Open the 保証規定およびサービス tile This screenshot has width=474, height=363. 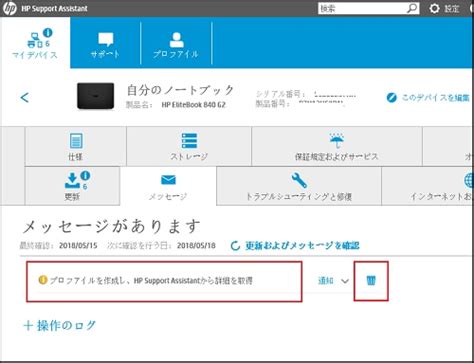[337, 146]
